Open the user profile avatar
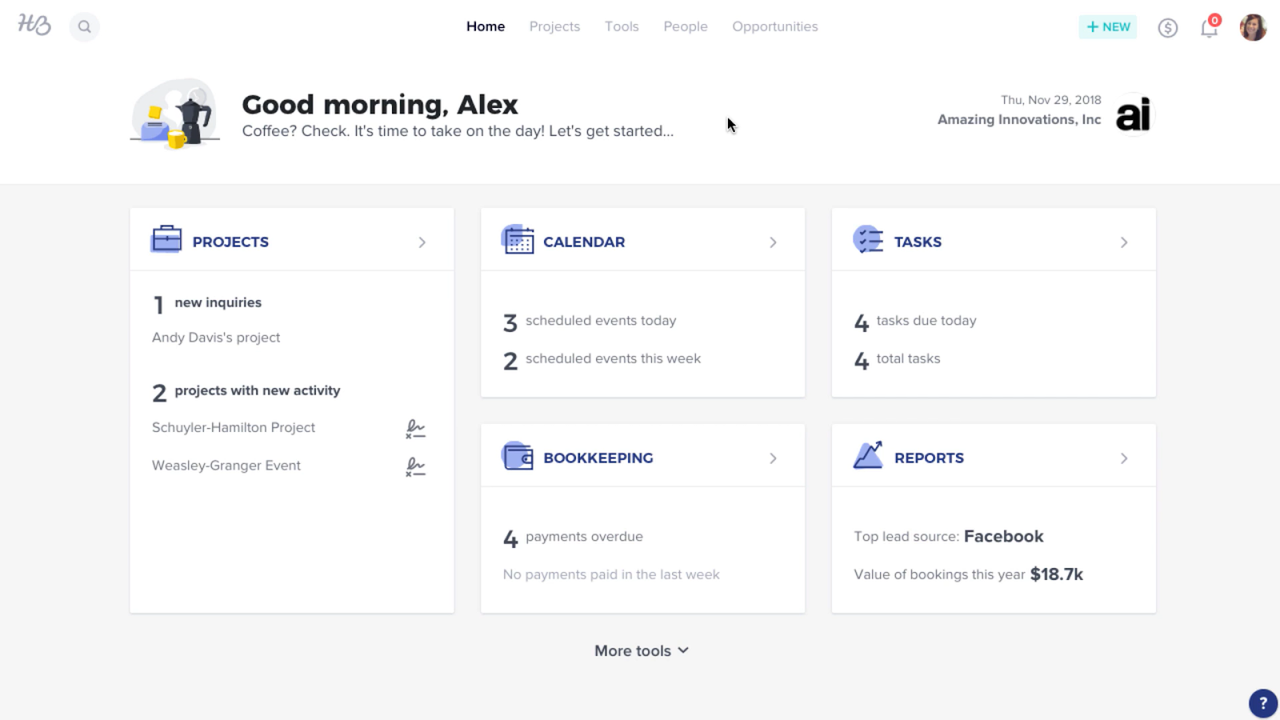Image resolution: width=1280 pixels, height=720 pixels. click(1253, 27)
